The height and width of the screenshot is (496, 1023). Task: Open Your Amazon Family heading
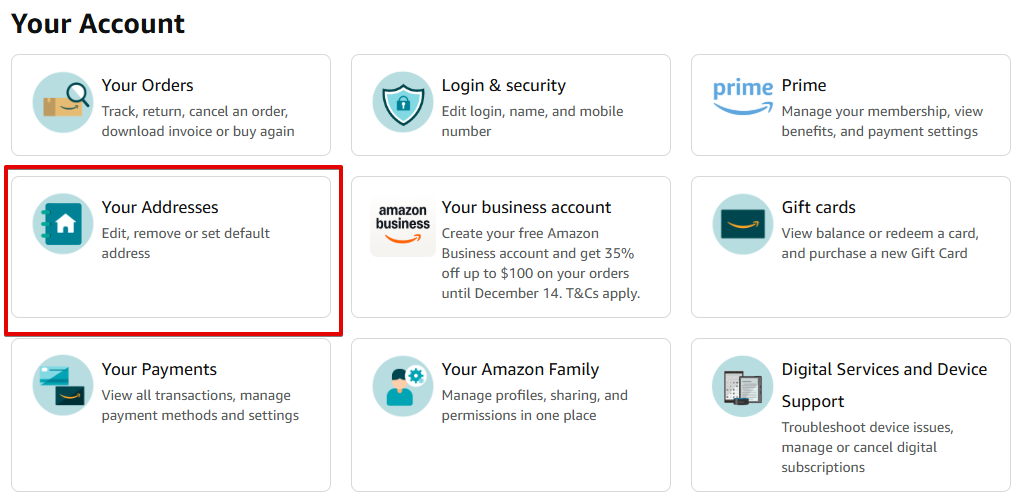pyautogui.click(x=520, y=370)
